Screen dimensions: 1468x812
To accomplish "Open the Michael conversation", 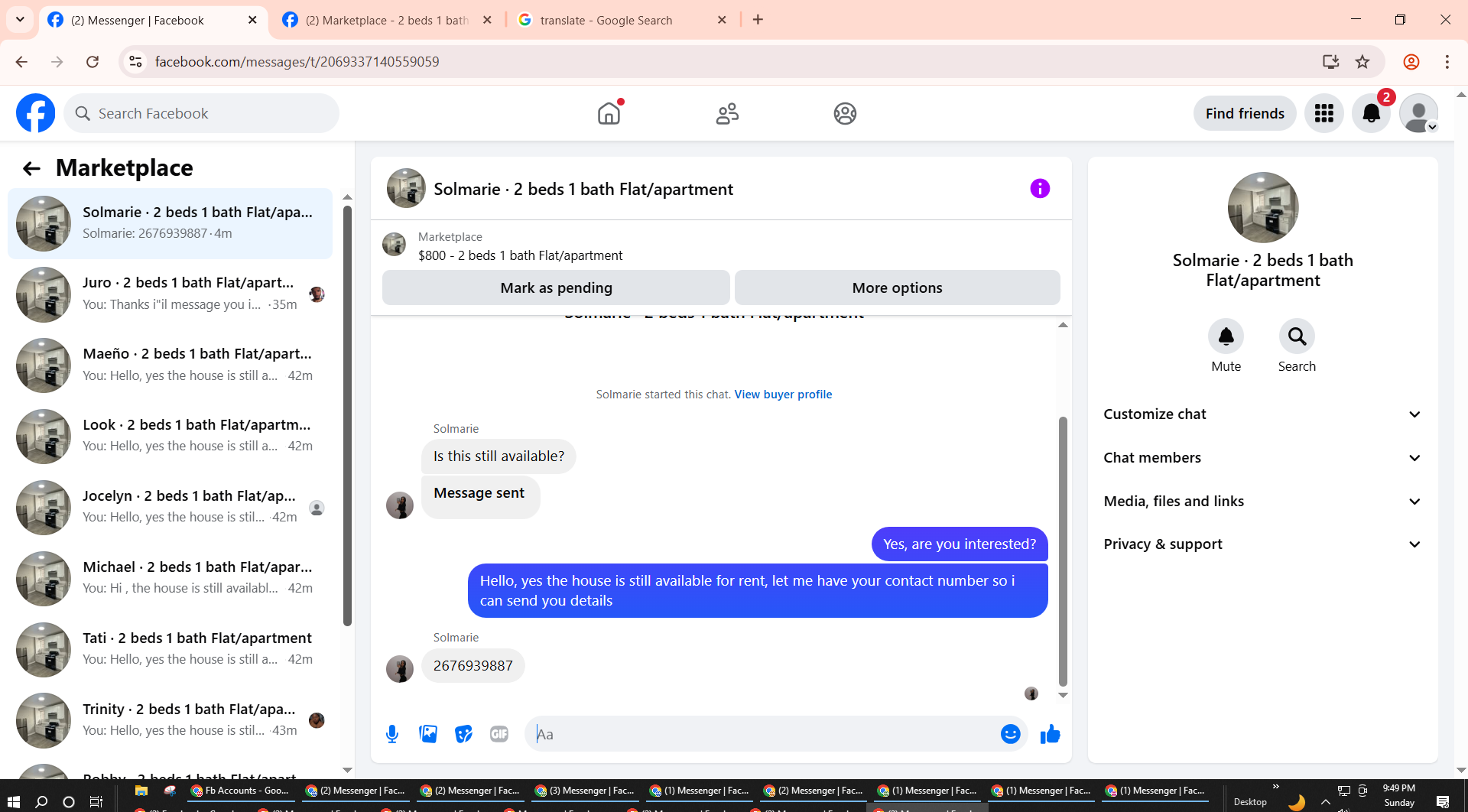I will coord(170,579).
